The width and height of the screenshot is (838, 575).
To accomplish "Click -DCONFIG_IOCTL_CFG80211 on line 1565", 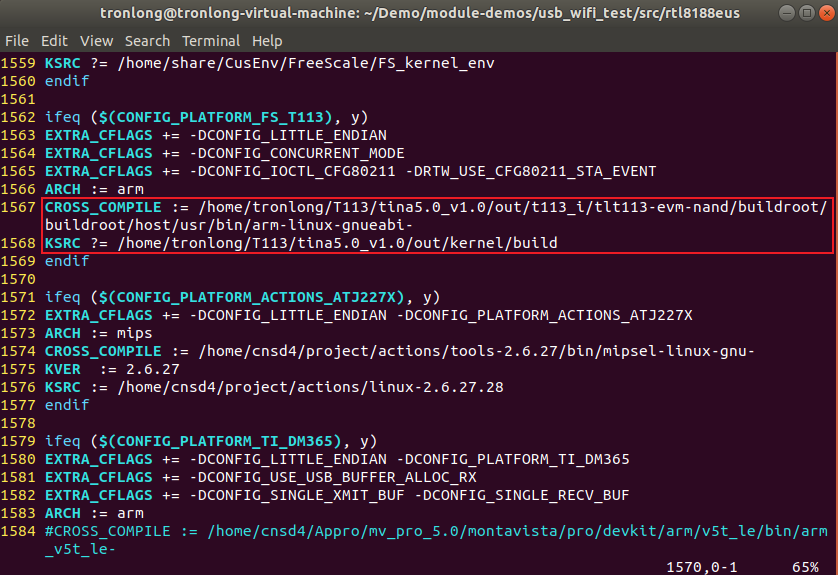I will [x=292, y=171].
